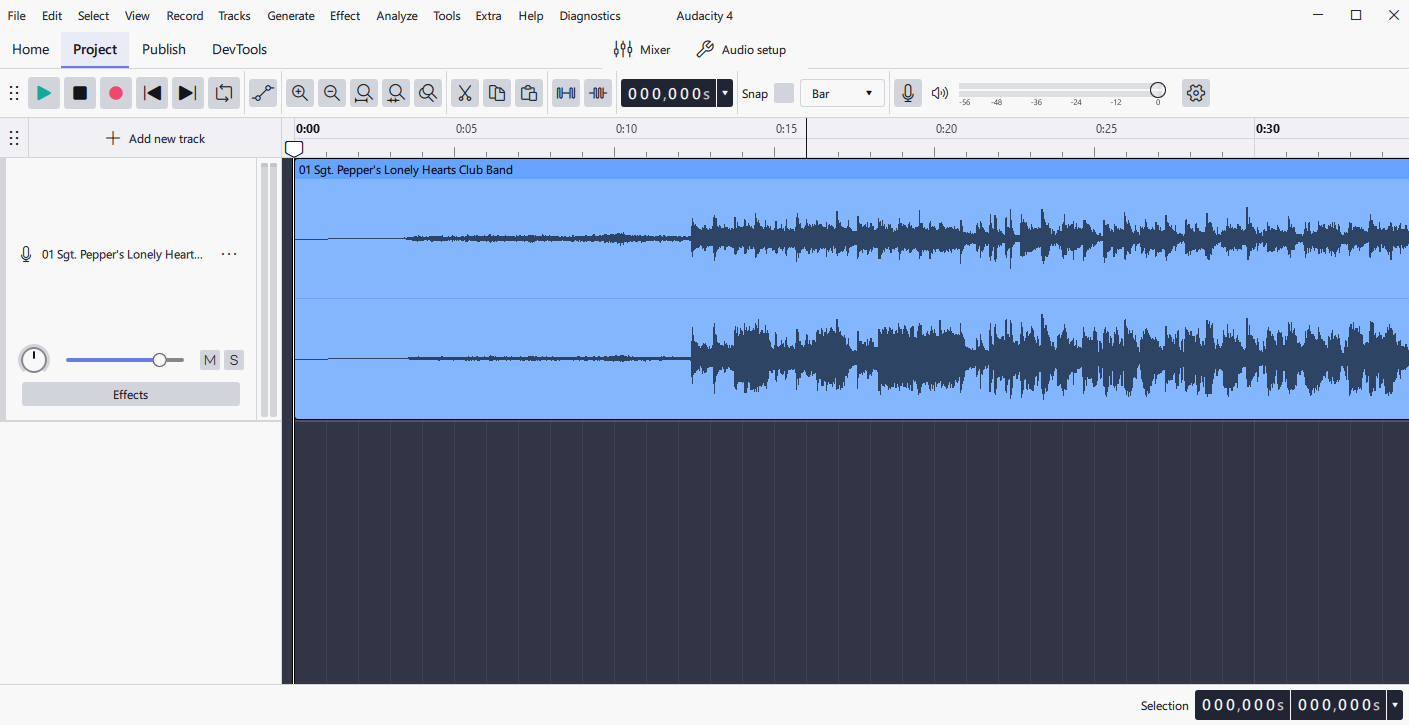Image resolution: width=1409 pixels, height=725 pixels.
Task: Open the Extra menu
Action: pyautogui.click(x=489, y=16)
